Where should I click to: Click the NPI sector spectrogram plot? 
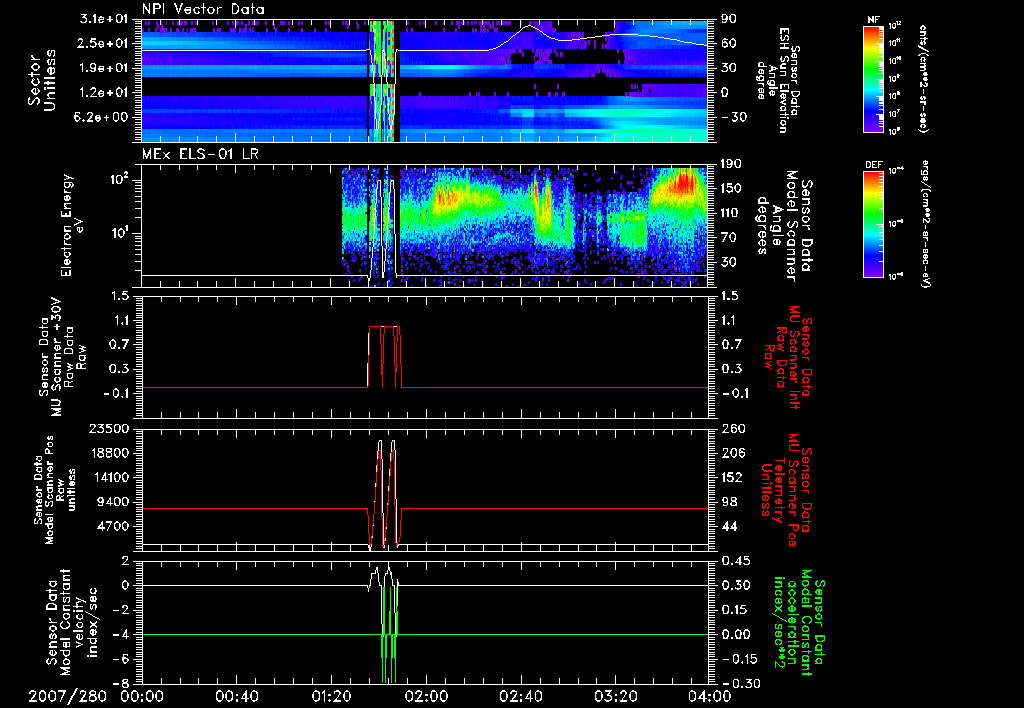point(424,81)
